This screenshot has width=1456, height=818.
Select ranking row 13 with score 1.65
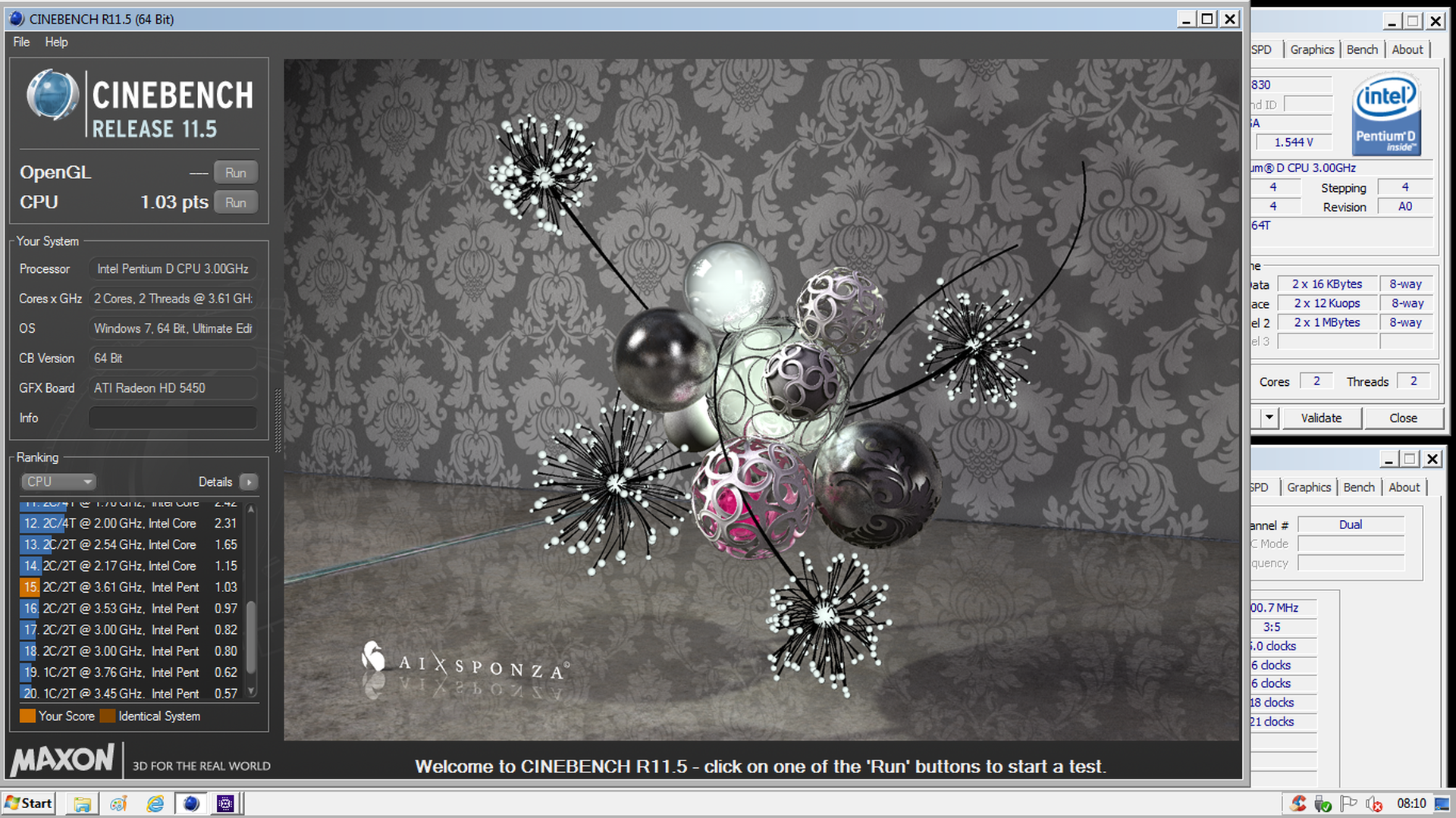click(130, 544)
